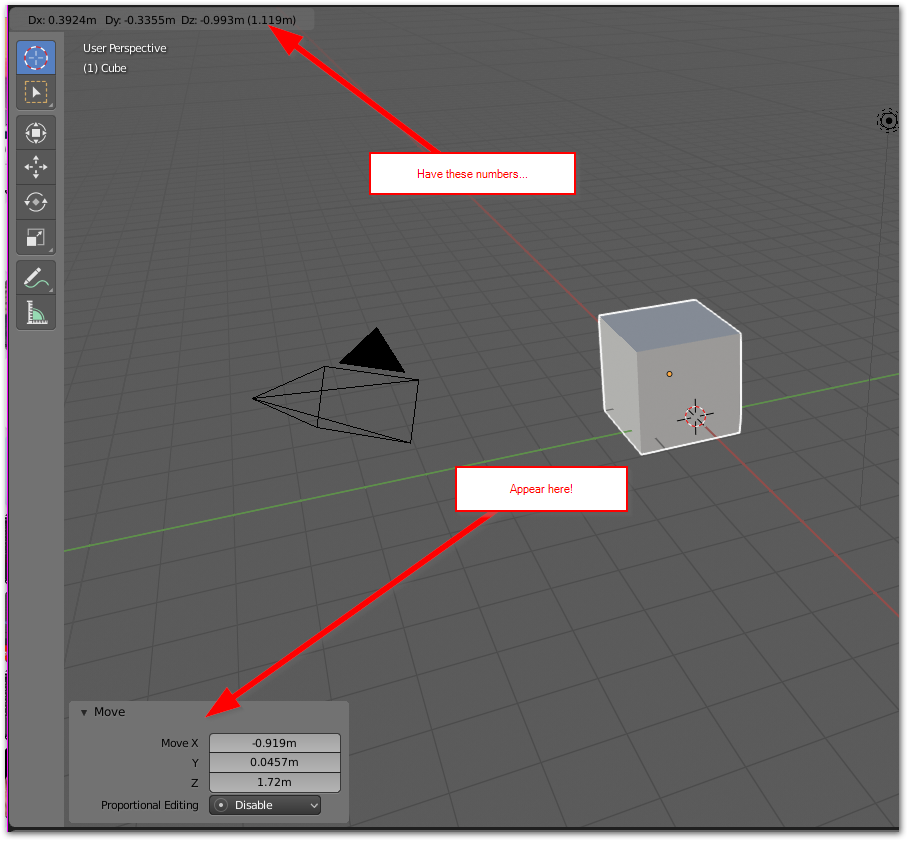The width and height of the screenshot is (908, 841).
Task: Click the 3D cursor on the cube
Action: (695, 416)
